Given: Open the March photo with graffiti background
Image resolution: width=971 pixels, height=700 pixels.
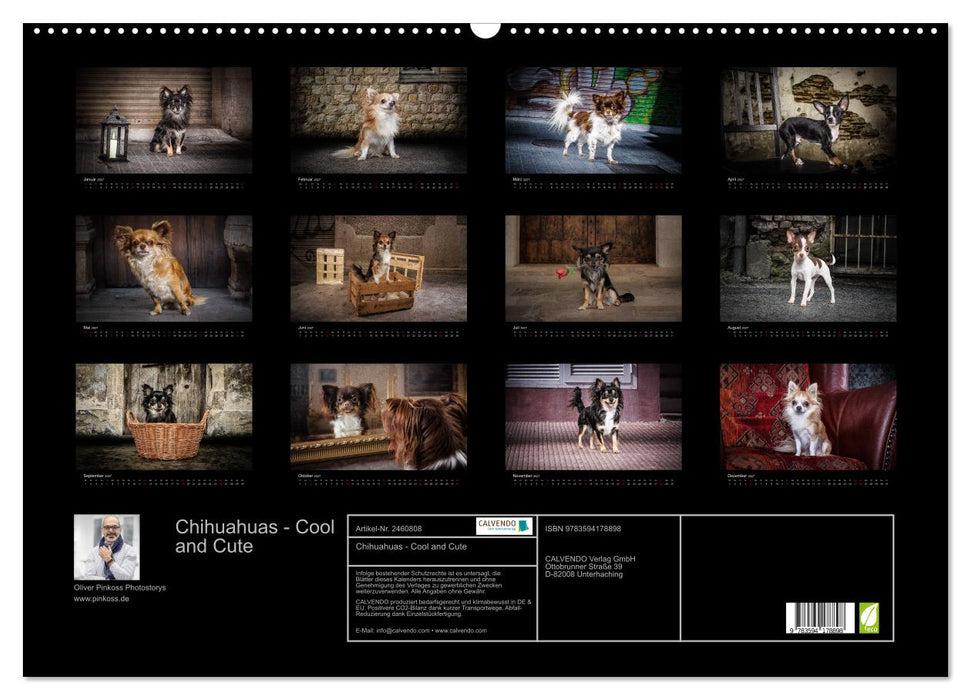Looking at the screenshot, I should [x=593, y=120].
